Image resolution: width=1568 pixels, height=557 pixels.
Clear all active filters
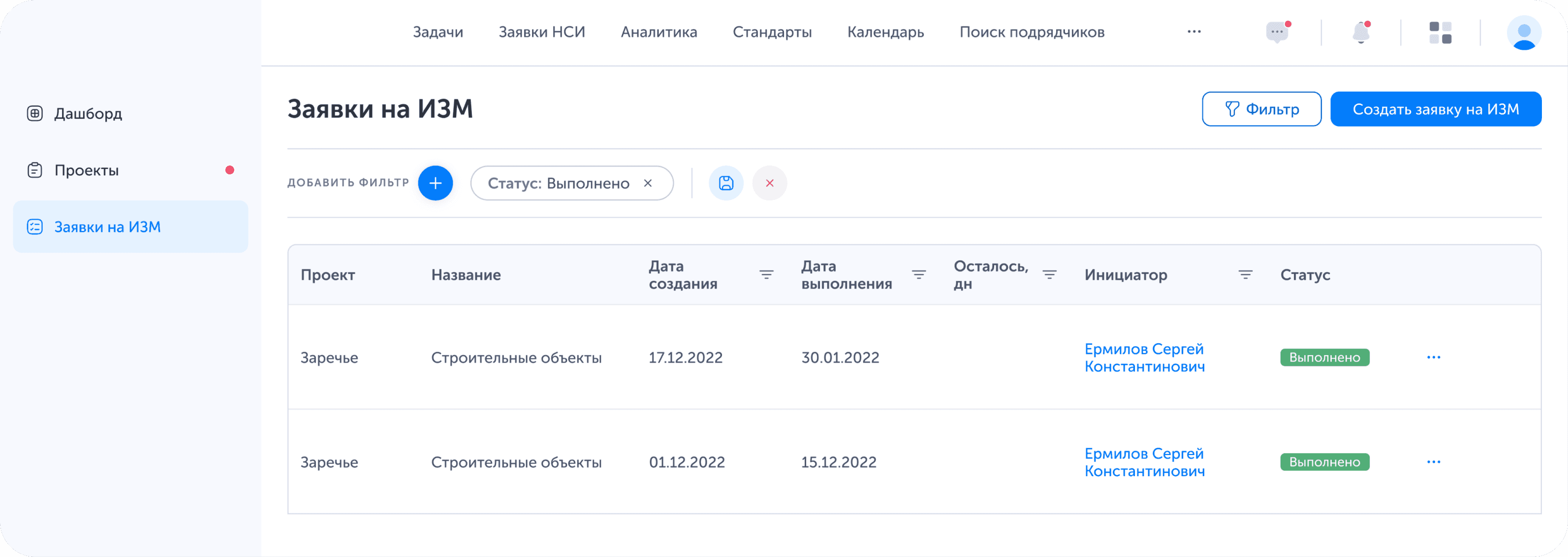[x=770, y=183]
